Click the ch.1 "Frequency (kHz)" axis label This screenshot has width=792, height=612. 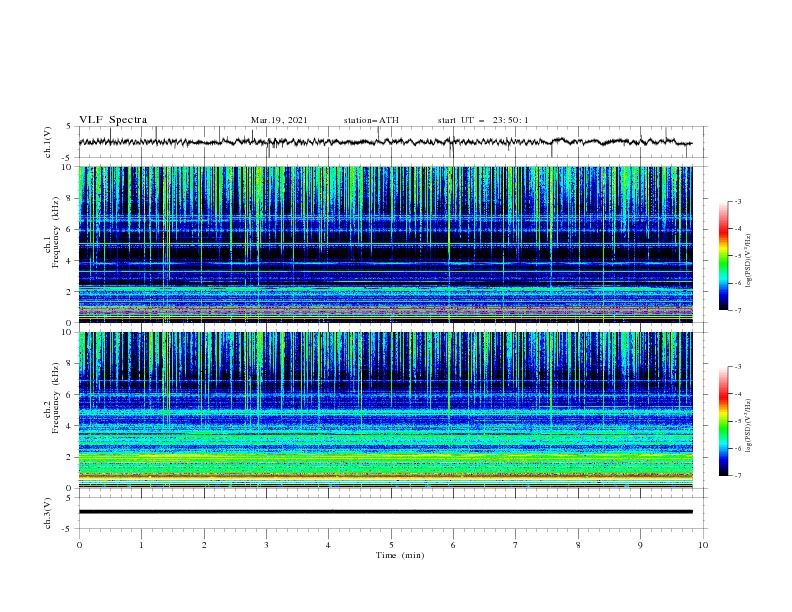tap(56, 232)
